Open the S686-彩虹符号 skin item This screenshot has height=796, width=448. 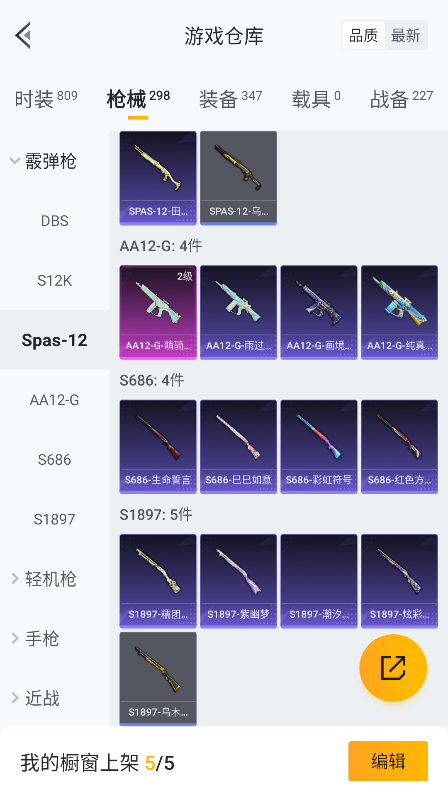(319, 446)
